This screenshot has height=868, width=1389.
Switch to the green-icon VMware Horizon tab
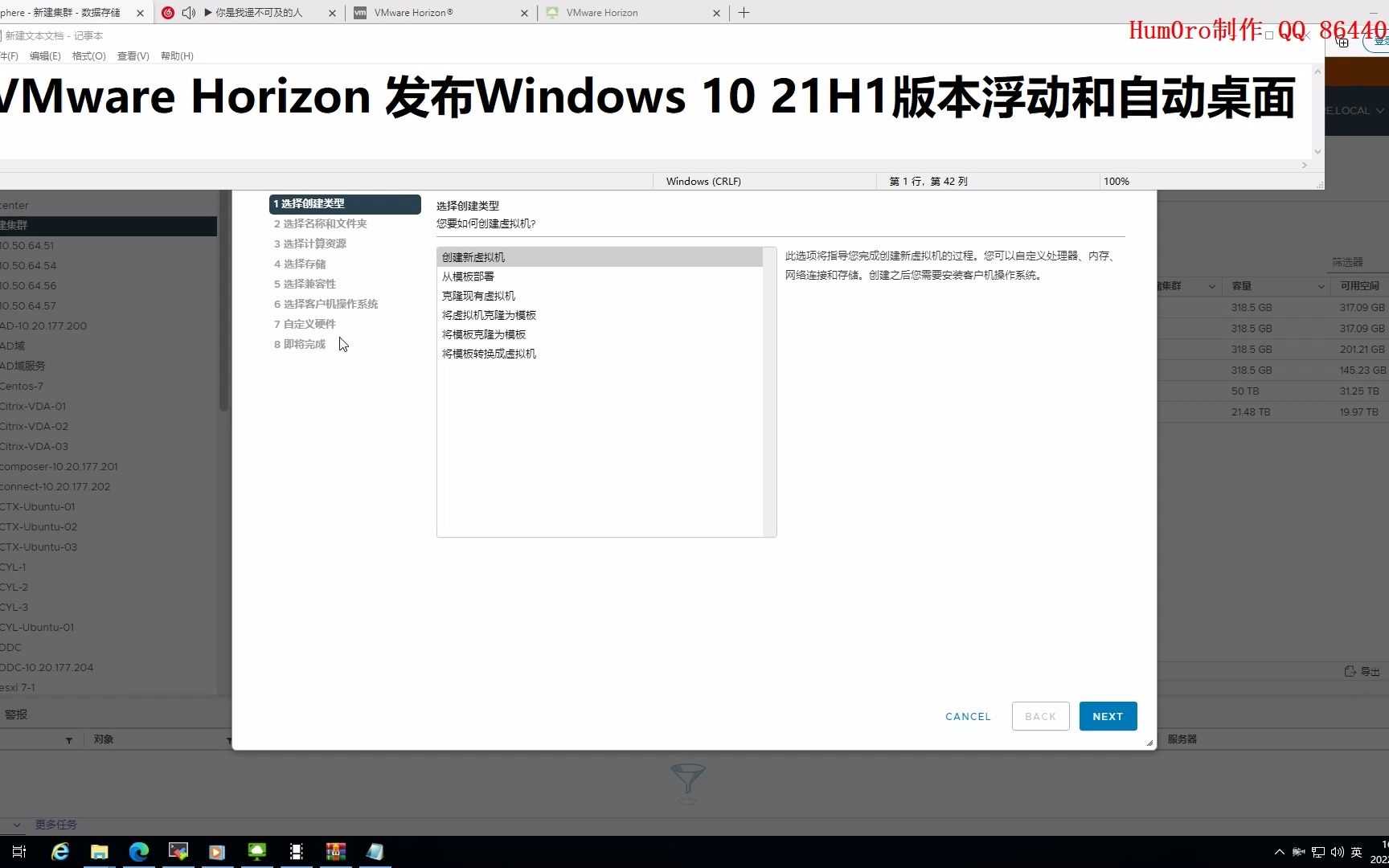(633, 13)
